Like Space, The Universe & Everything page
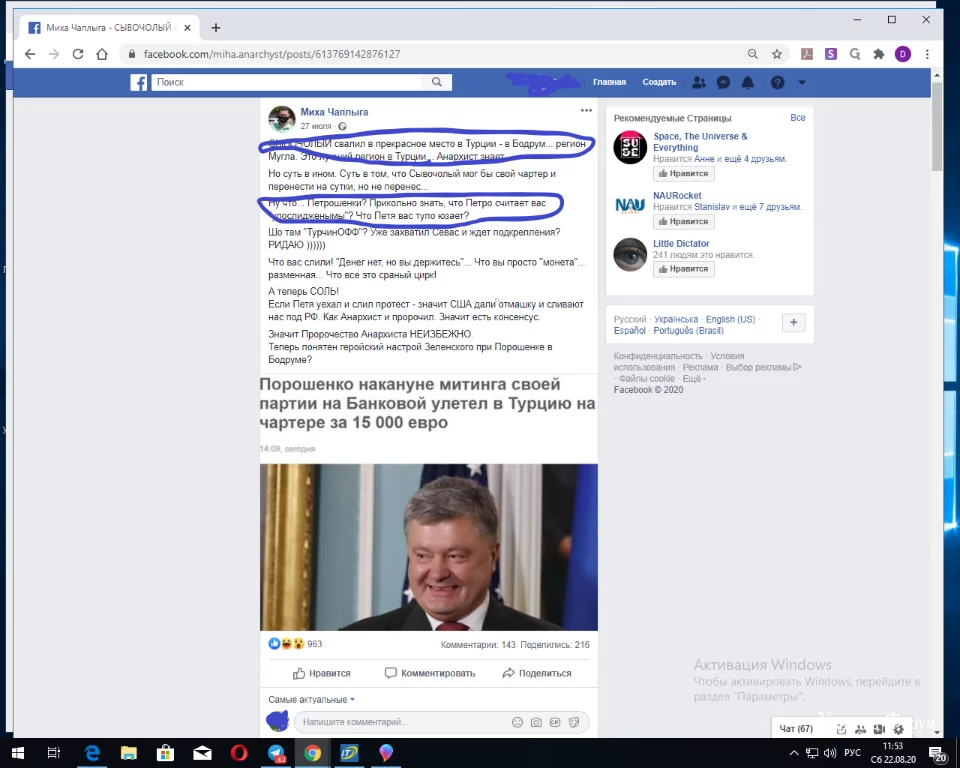Viewport: 960px width, 768px height. (x=683, y=173)
